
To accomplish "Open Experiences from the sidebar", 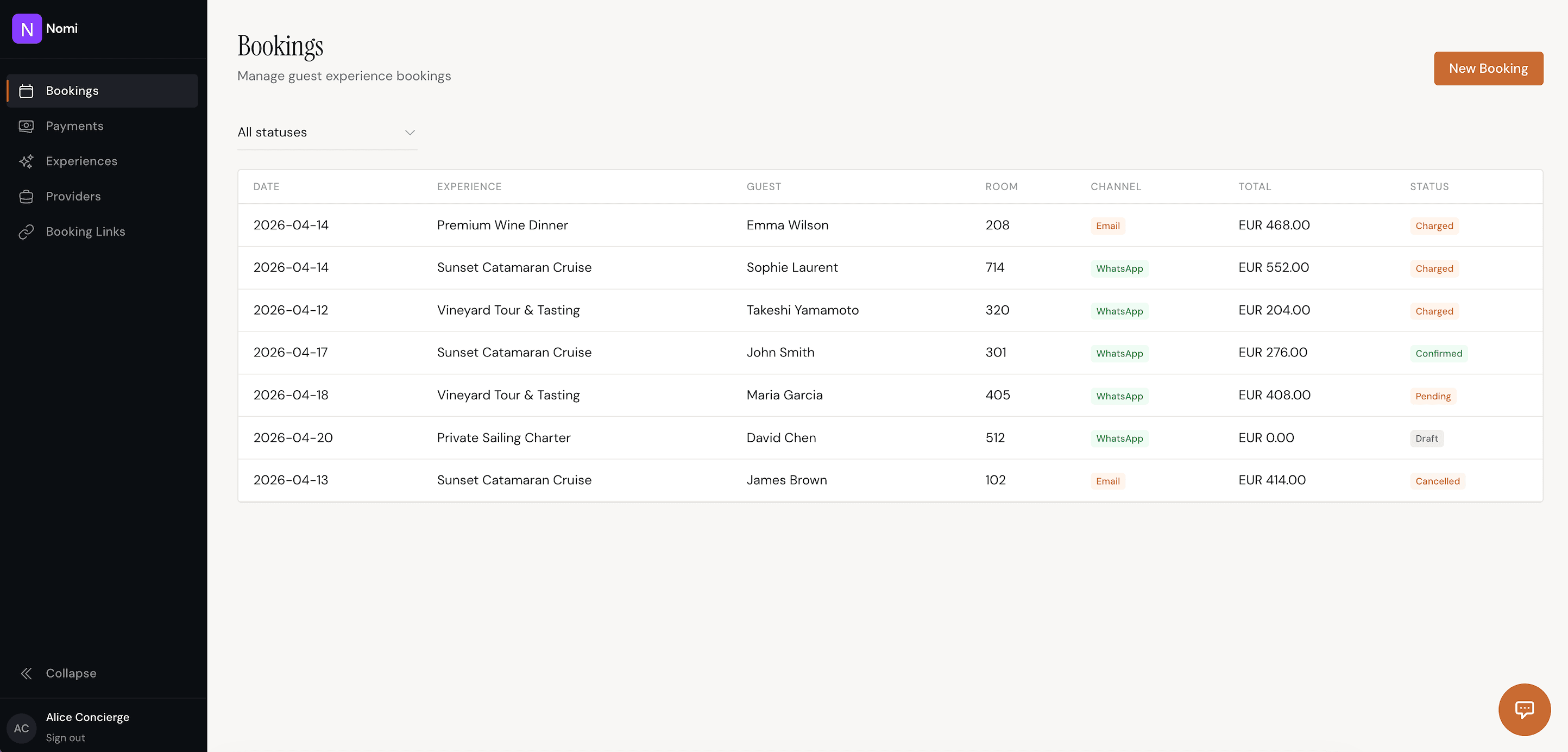I will tap(102, 161).
